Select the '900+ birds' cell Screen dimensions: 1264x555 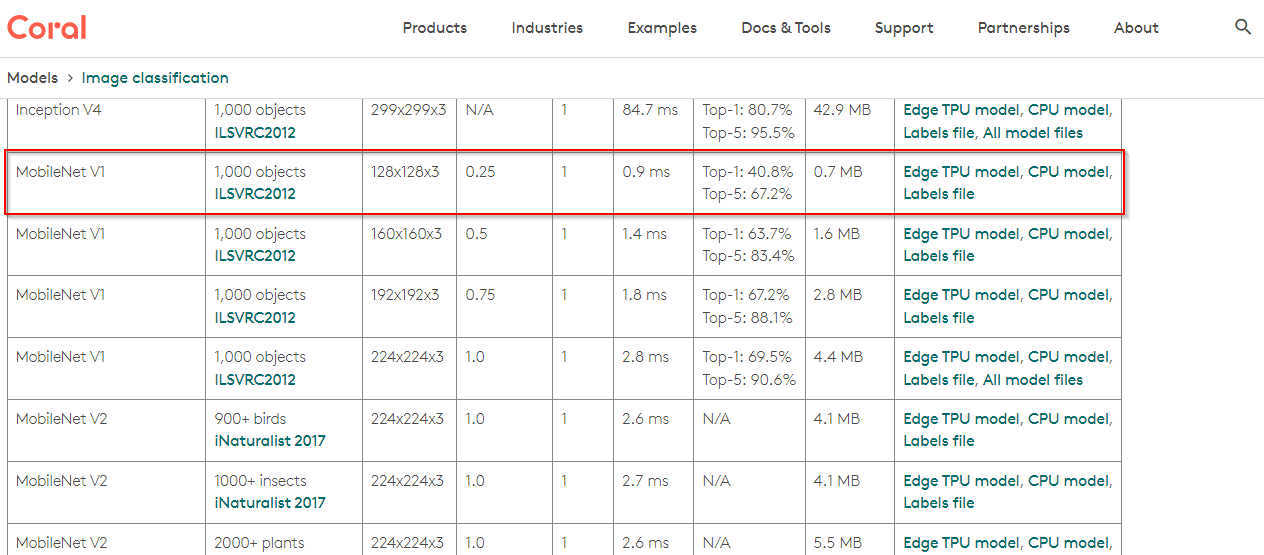[x=250, y=419]
